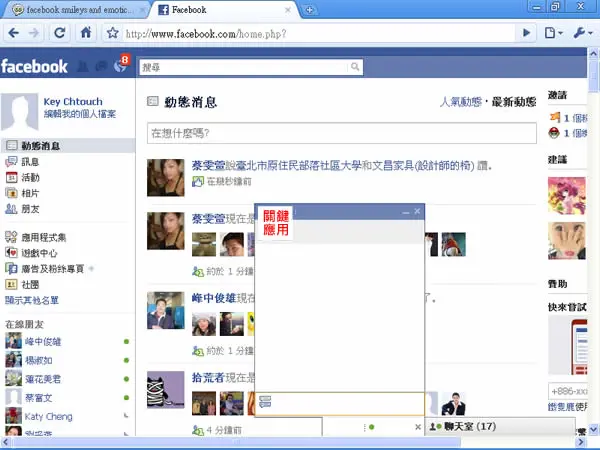Click the horizontal scrollbar left arrow
Viewport: 600px width, 450px height.
[x=5, y=442]
